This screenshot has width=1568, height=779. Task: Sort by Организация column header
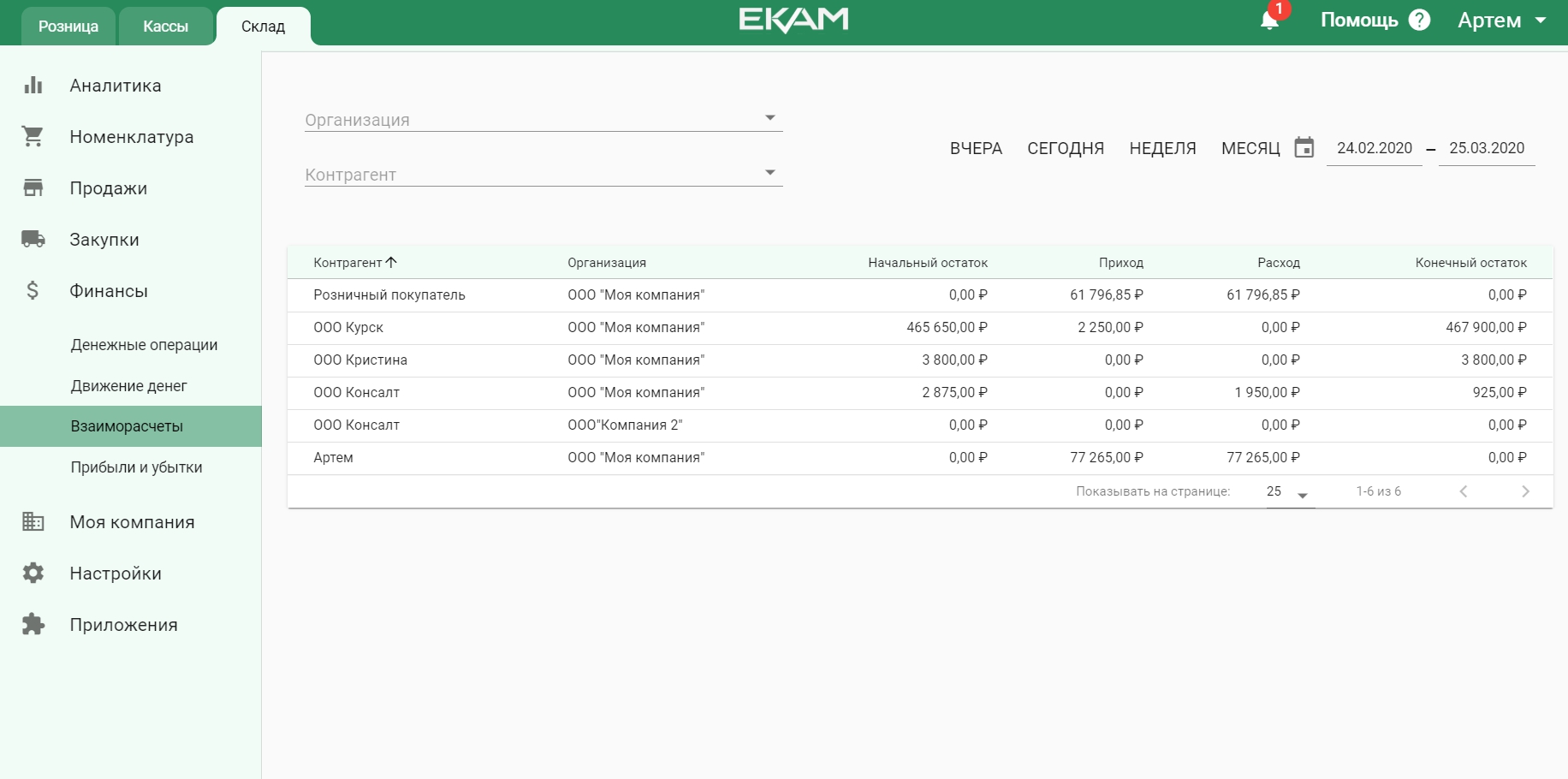[x=607, y=263]
